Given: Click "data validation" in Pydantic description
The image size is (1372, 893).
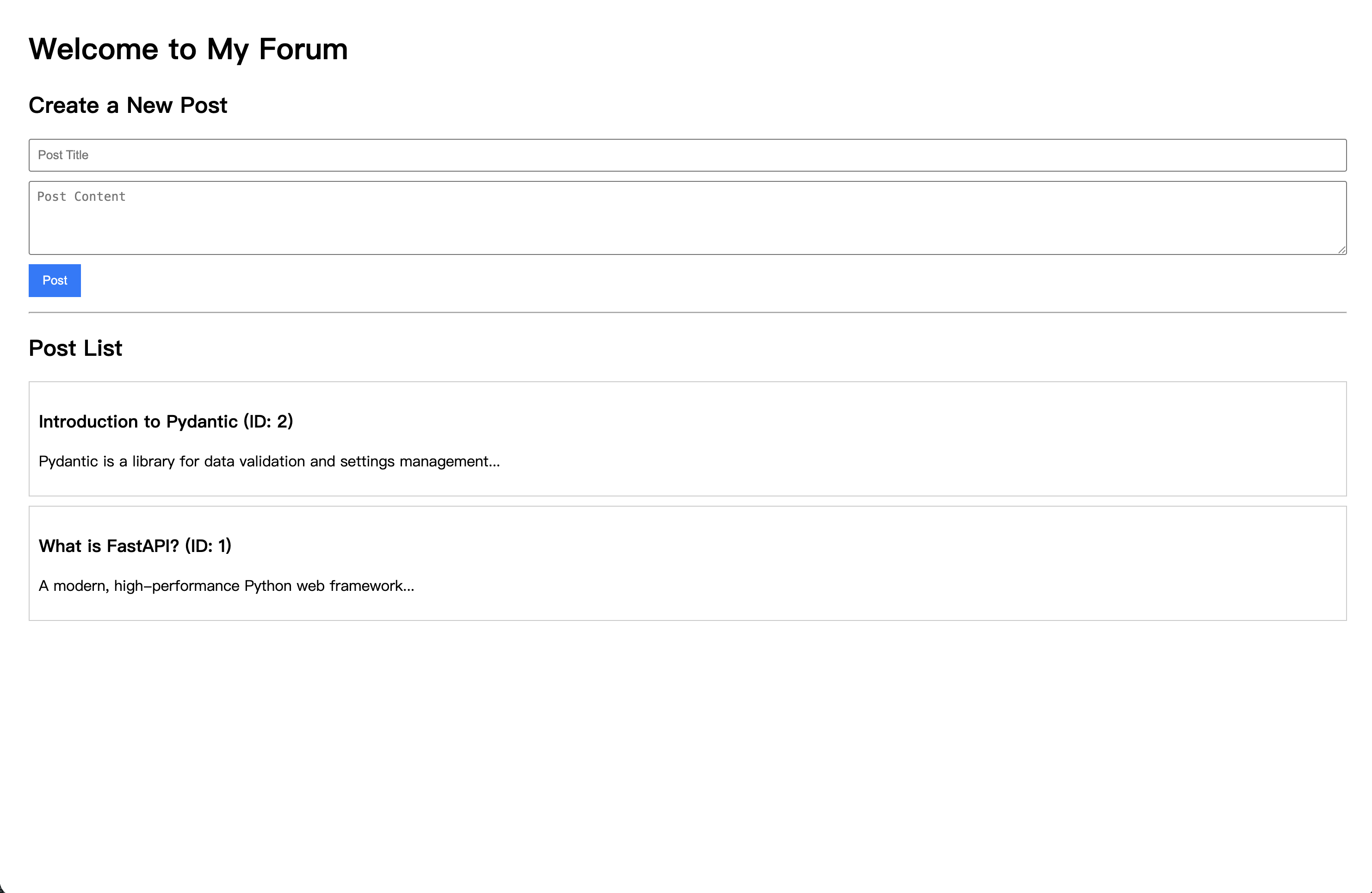Looking at the screenshot, I should pyautogui.click(x=254, y=462).
